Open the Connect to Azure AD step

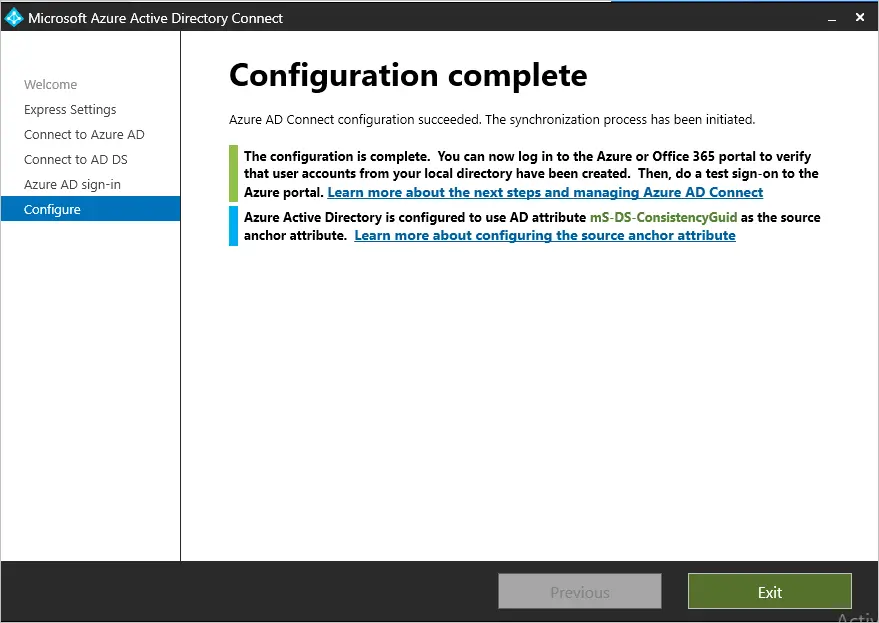point(84,135)
